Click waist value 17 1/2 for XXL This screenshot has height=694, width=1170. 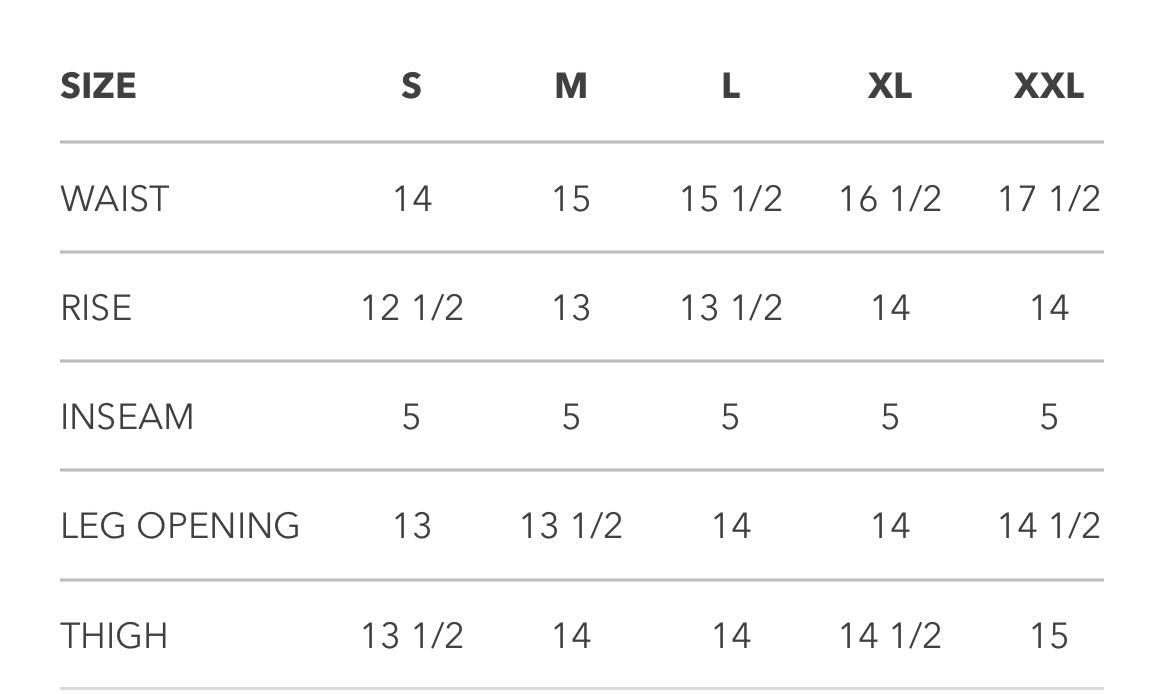point(1049,198)
